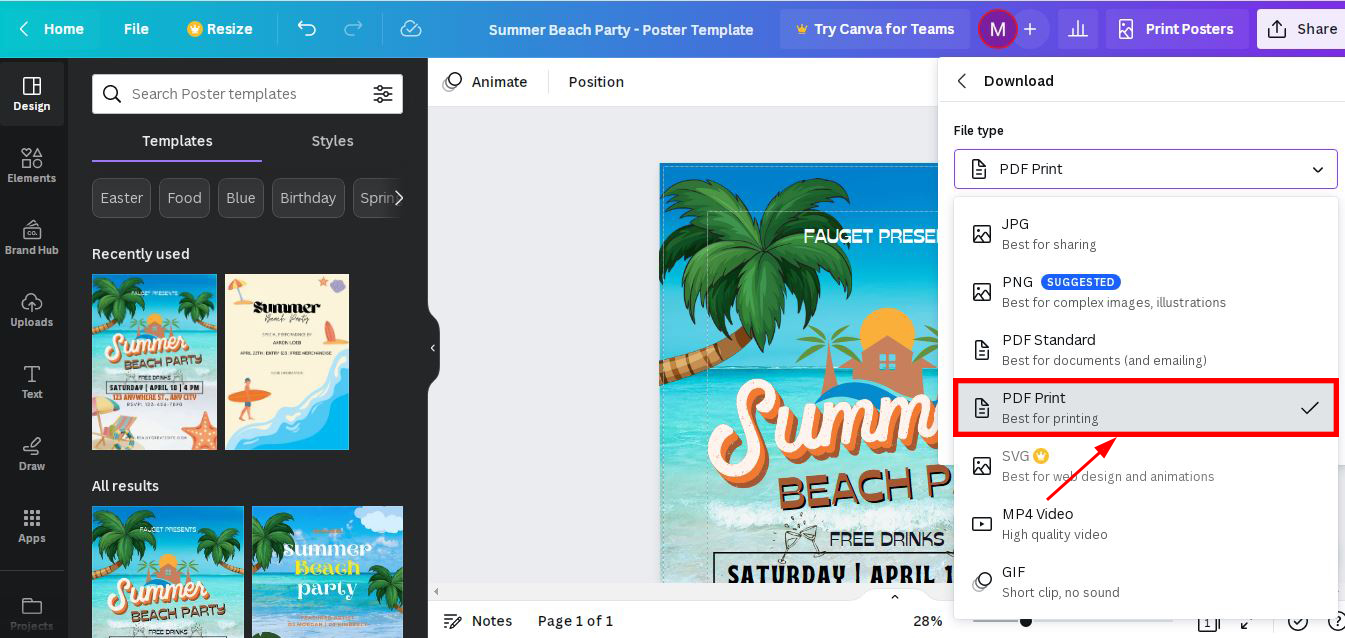This screenshot has height=638, width=1345.
Task: Open the Elements sidebar panel
Action: [32, 165]
